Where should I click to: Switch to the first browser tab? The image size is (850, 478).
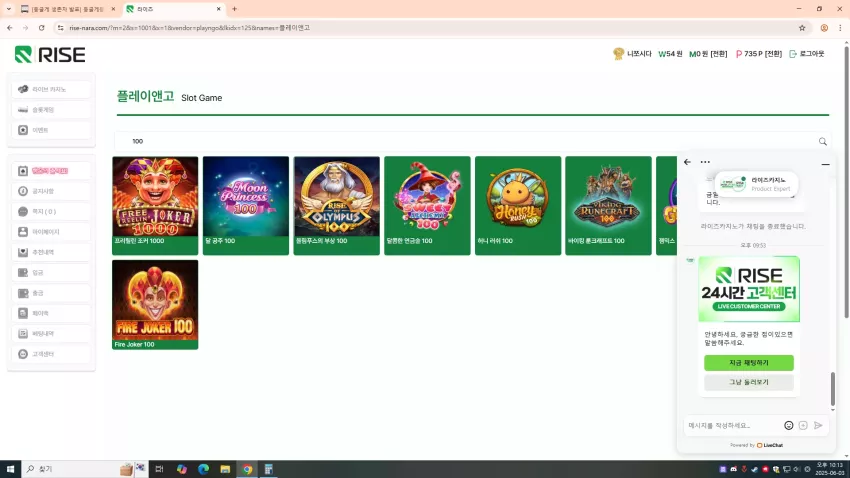[68, 9]
